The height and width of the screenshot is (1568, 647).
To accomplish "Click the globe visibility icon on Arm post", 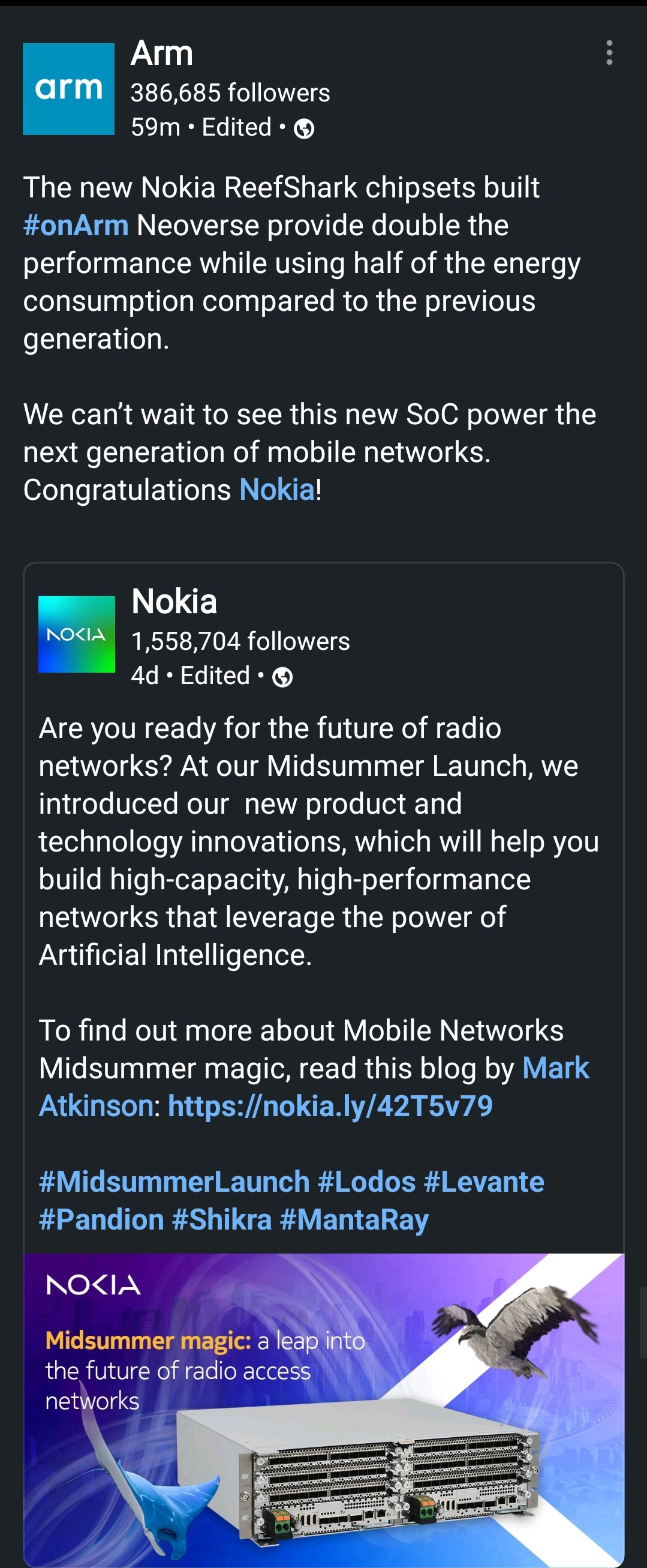I will [304, 128].
